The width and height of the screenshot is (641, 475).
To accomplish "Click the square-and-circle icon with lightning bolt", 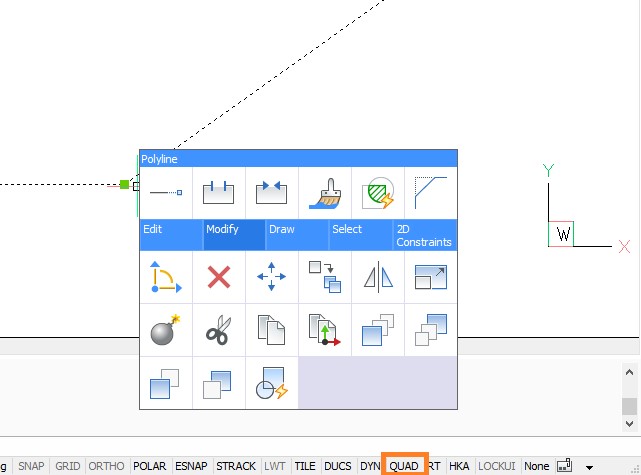I will click(271, 383).
